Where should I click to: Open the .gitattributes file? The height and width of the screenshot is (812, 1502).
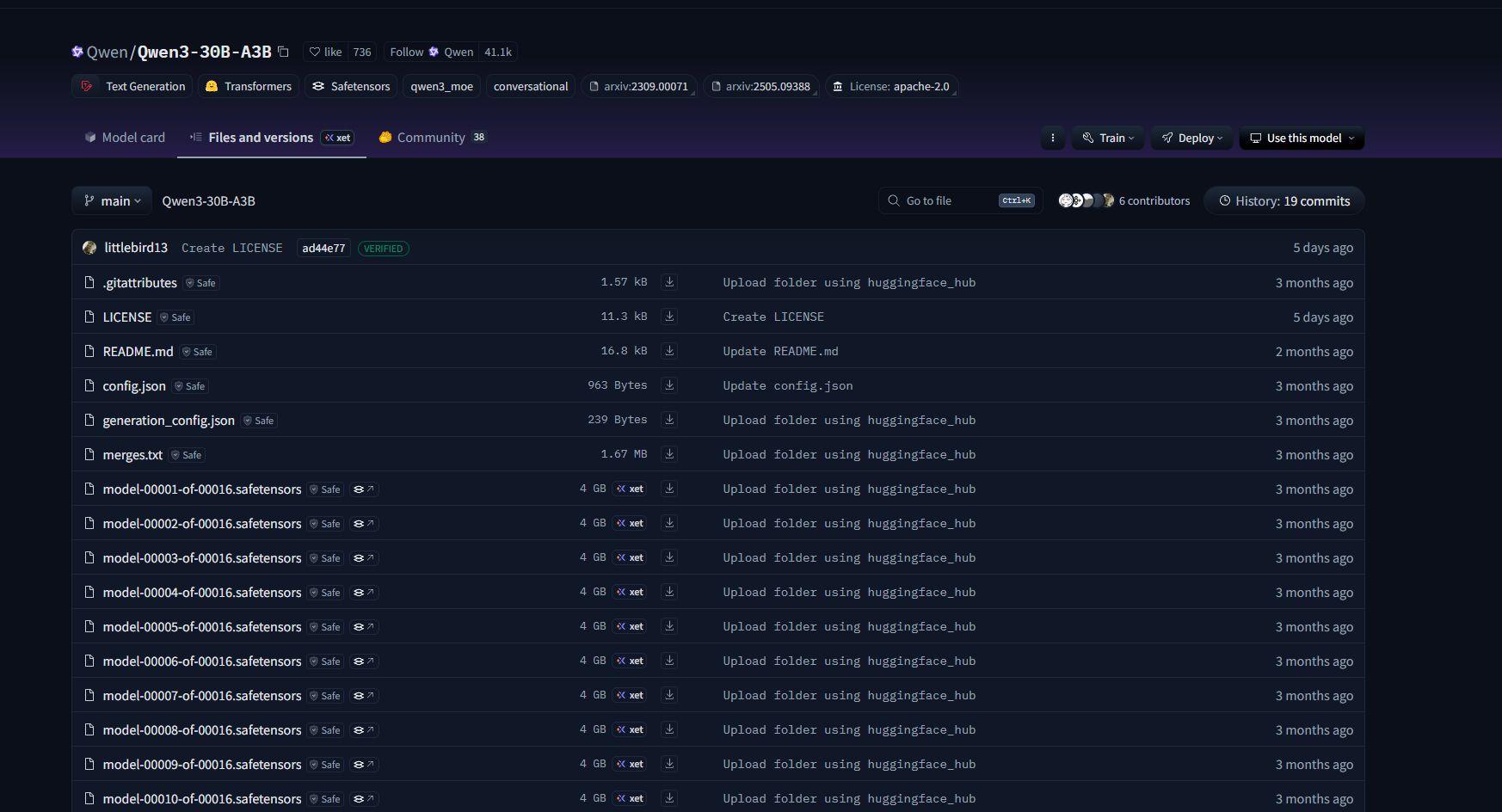point(139,283)
